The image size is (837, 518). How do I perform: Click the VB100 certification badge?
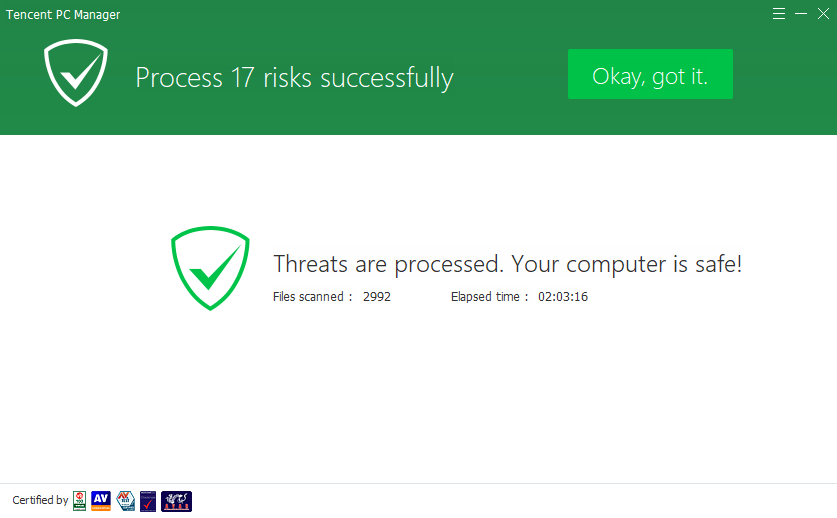[x=80, y=501]
